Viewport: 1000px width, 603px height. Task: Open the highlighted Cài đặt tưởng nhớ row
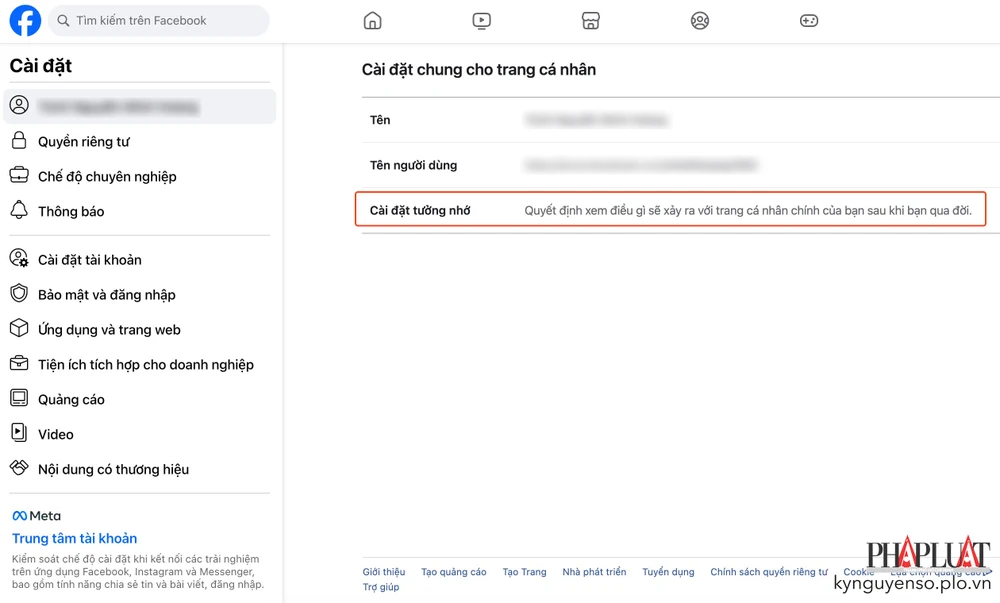[672, 209]
